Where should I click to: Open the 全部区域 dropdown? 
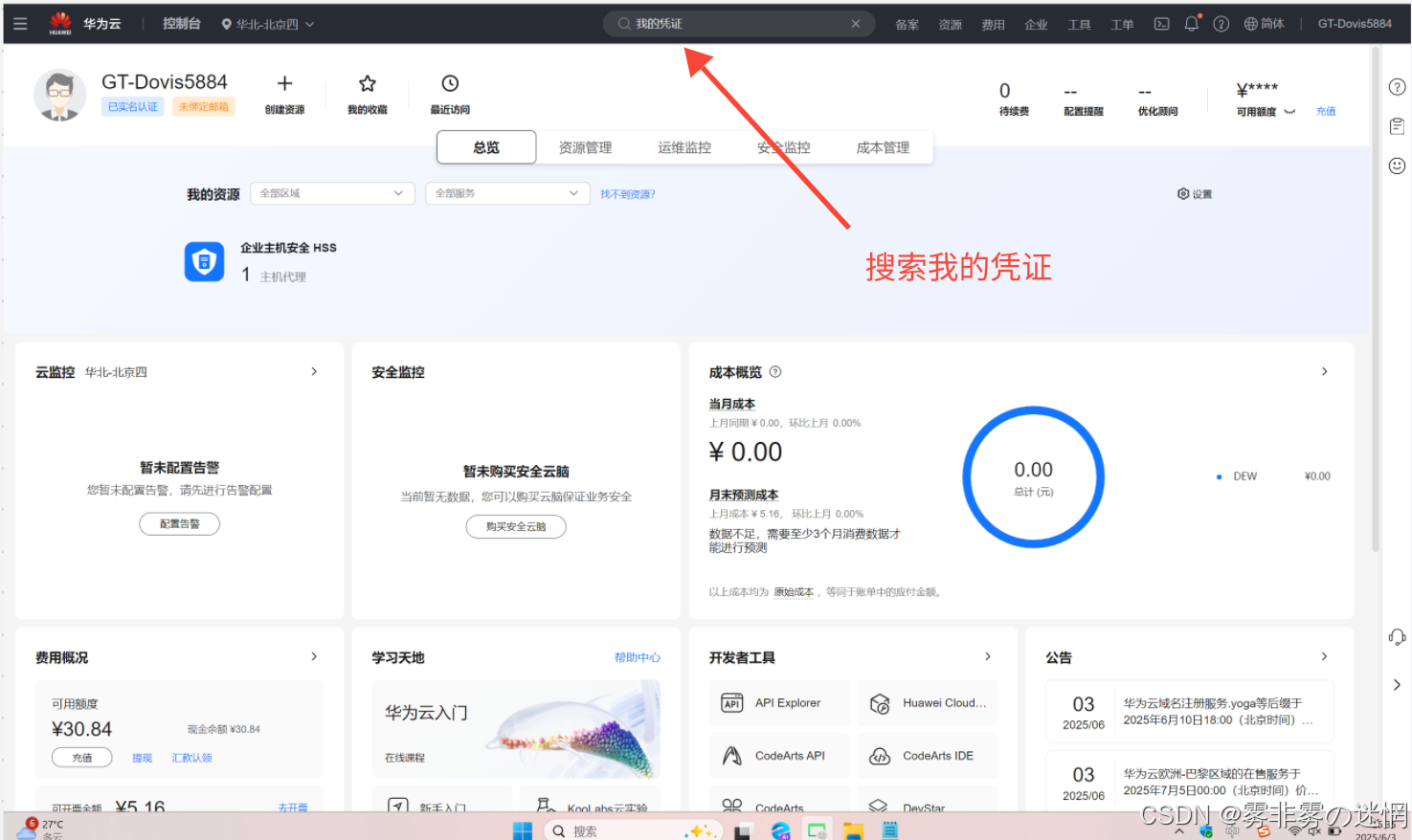coord(332,193)
